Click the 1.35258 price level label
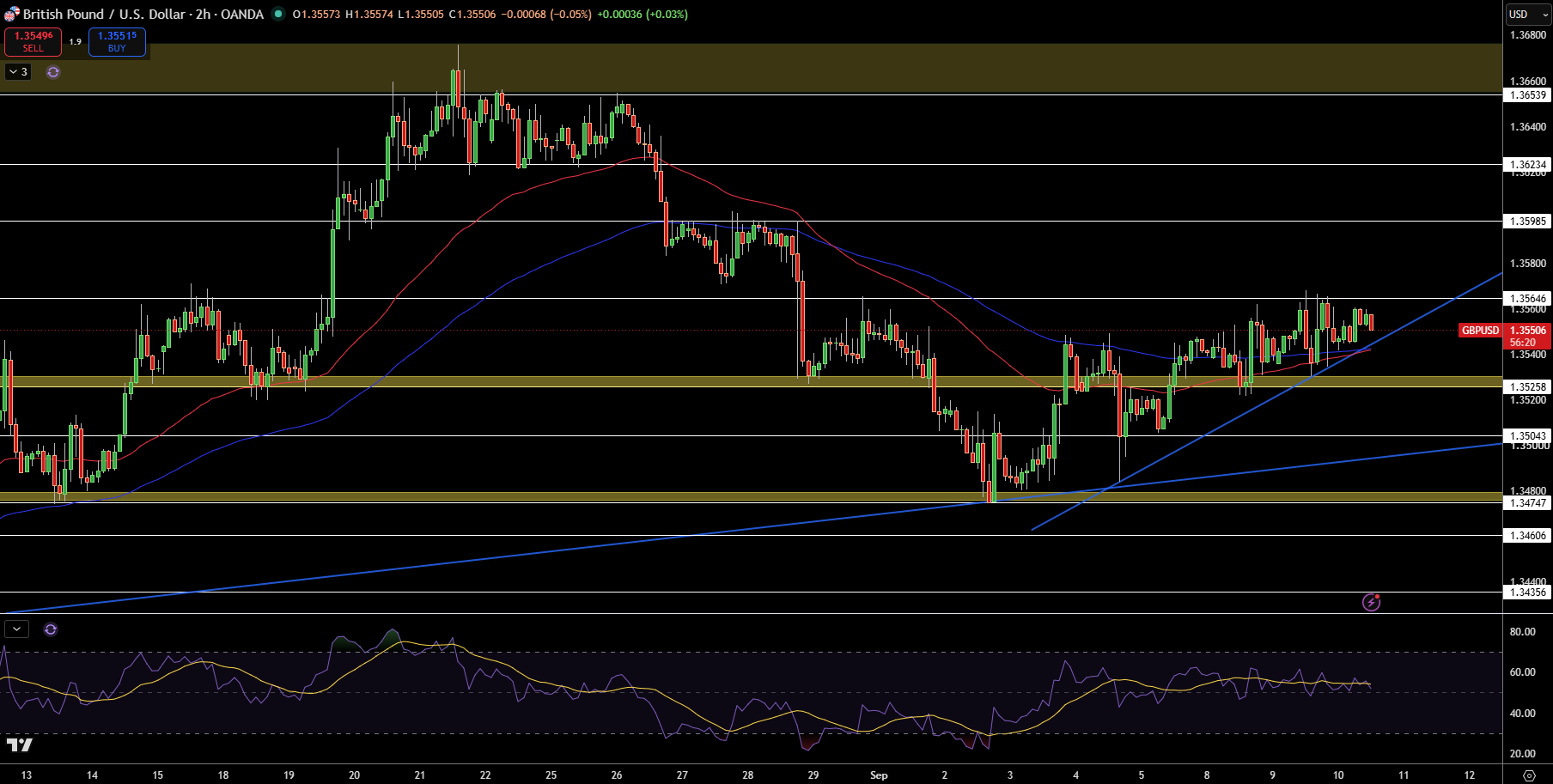This screenshot has width=1553, height=784. (x=1528, y=387)
